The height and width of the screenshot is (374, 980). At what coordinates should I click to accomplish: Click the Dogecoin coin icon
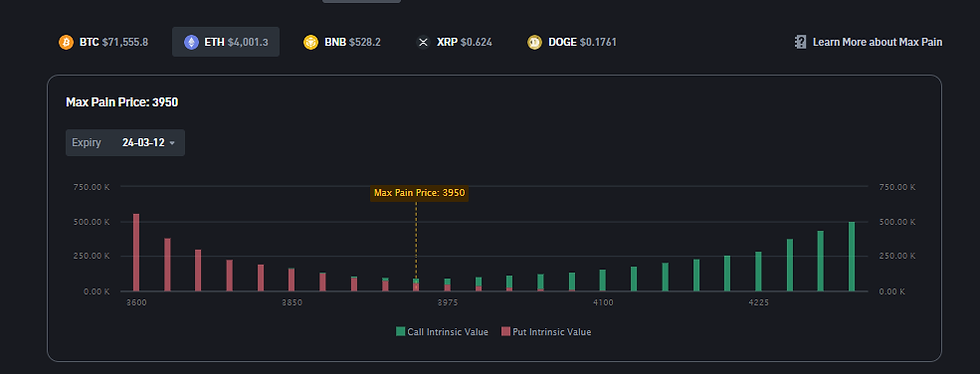(x=534, y=42)
